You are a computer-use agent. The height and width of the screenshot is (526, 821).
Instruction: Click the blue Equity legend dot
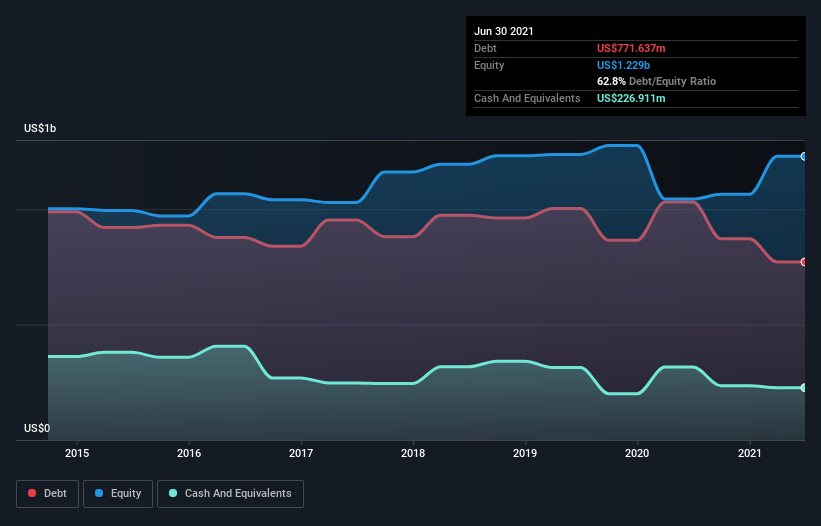click(99, 493)
